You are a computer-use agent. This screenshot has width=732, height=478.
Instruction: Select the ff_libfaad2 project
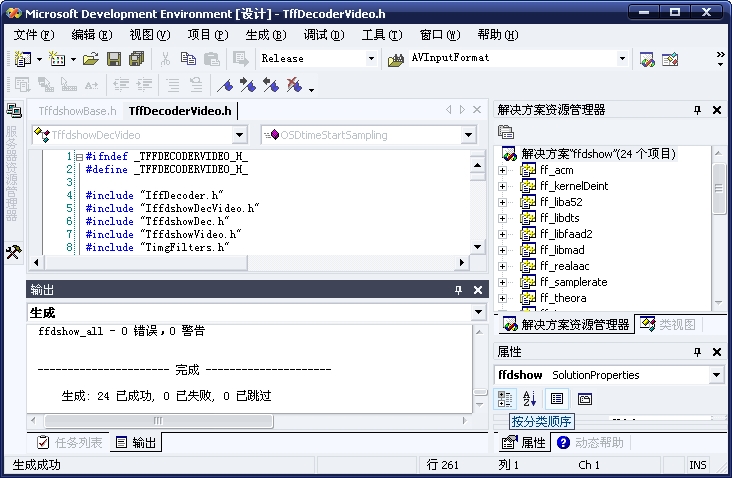(566, 234)
